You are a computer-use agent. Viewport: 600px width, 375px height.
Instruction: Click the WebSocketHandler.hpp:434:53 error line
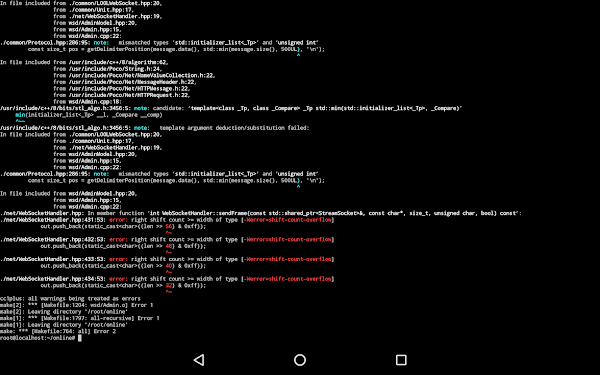point(167,279)
